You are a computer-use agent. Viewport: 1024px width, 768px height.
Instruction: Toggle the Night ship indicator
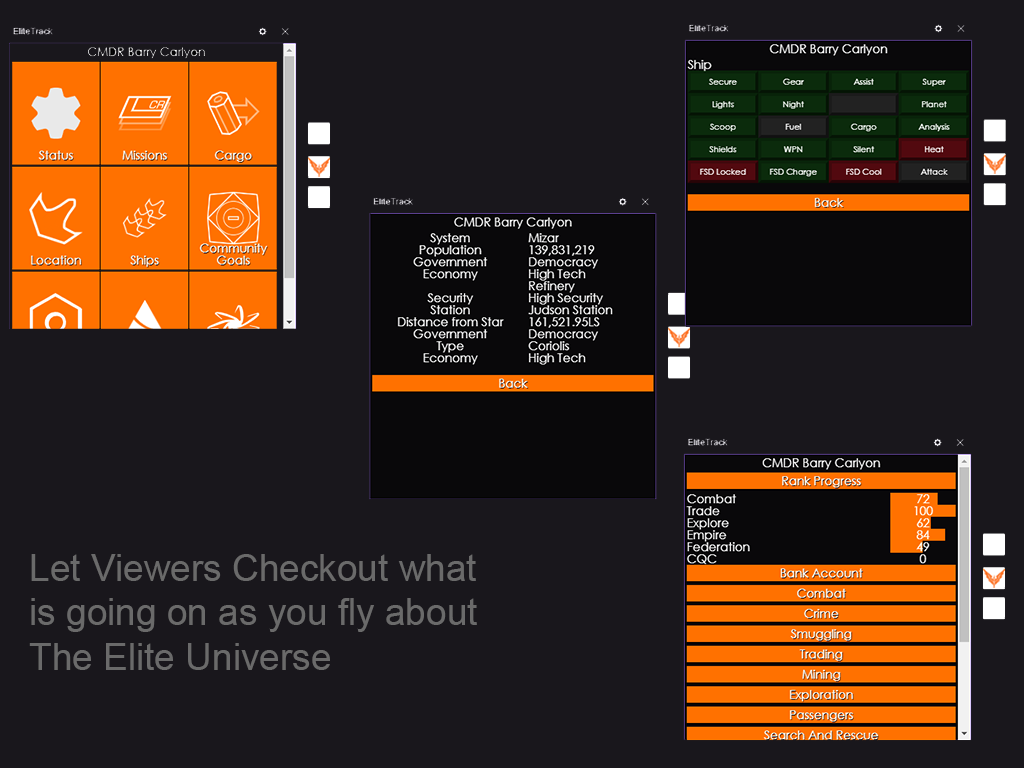[793, 104]
